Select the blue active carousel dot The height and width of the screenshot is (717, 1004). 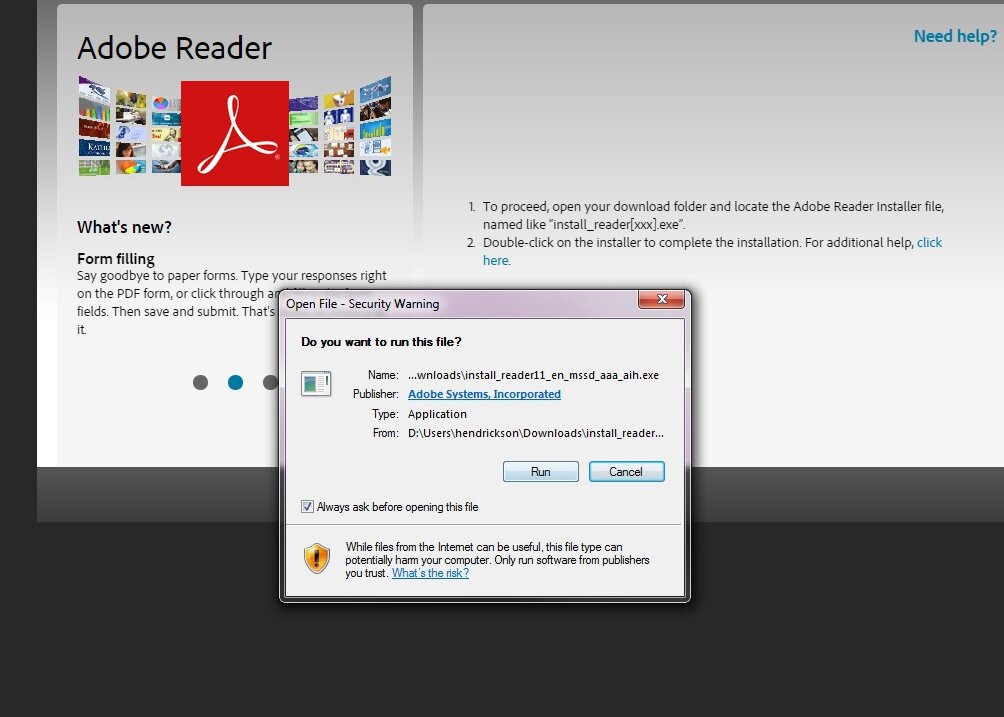pyautogui.click(x=235, y=382)
